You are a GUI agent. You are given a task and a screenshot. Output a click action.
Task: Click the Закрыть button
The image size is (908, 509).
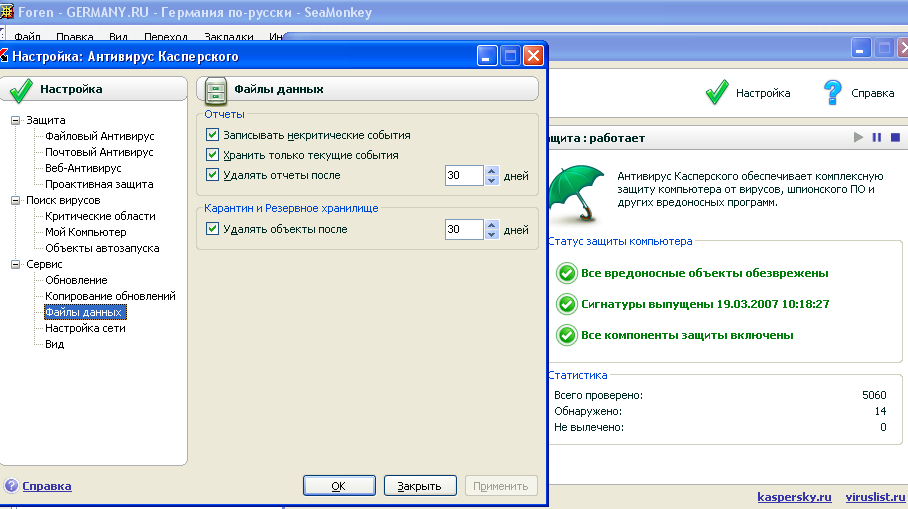(x=420, y=486)
